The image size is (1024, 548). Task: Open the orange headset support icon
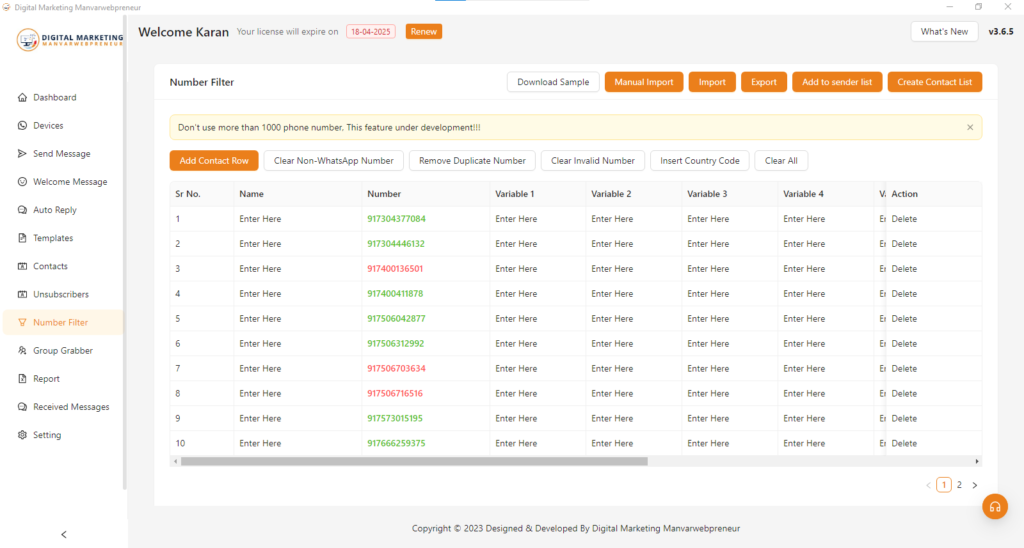994,507
